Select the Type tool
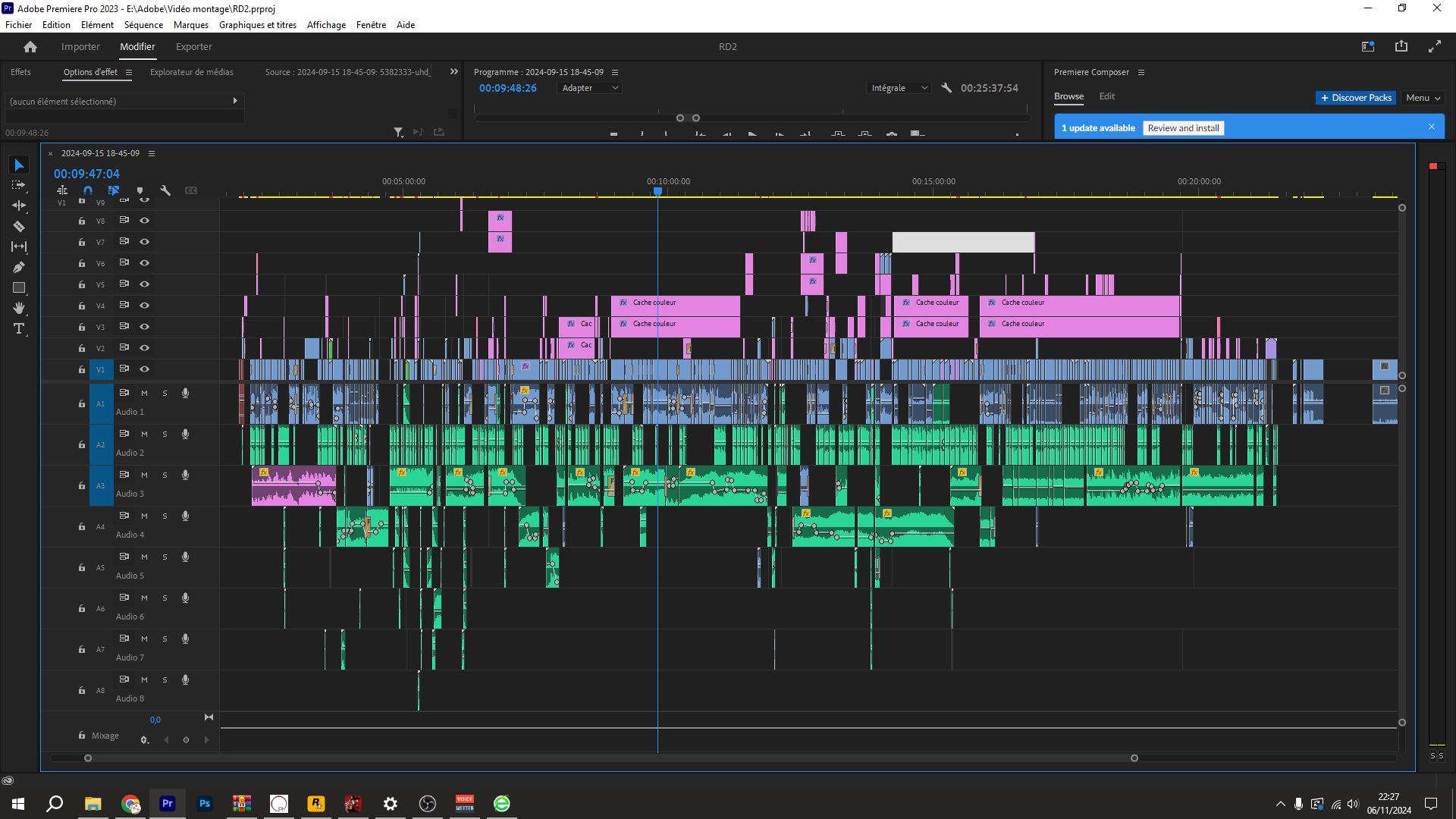This screenshot has width=1456, height=819. coord(19,328)
